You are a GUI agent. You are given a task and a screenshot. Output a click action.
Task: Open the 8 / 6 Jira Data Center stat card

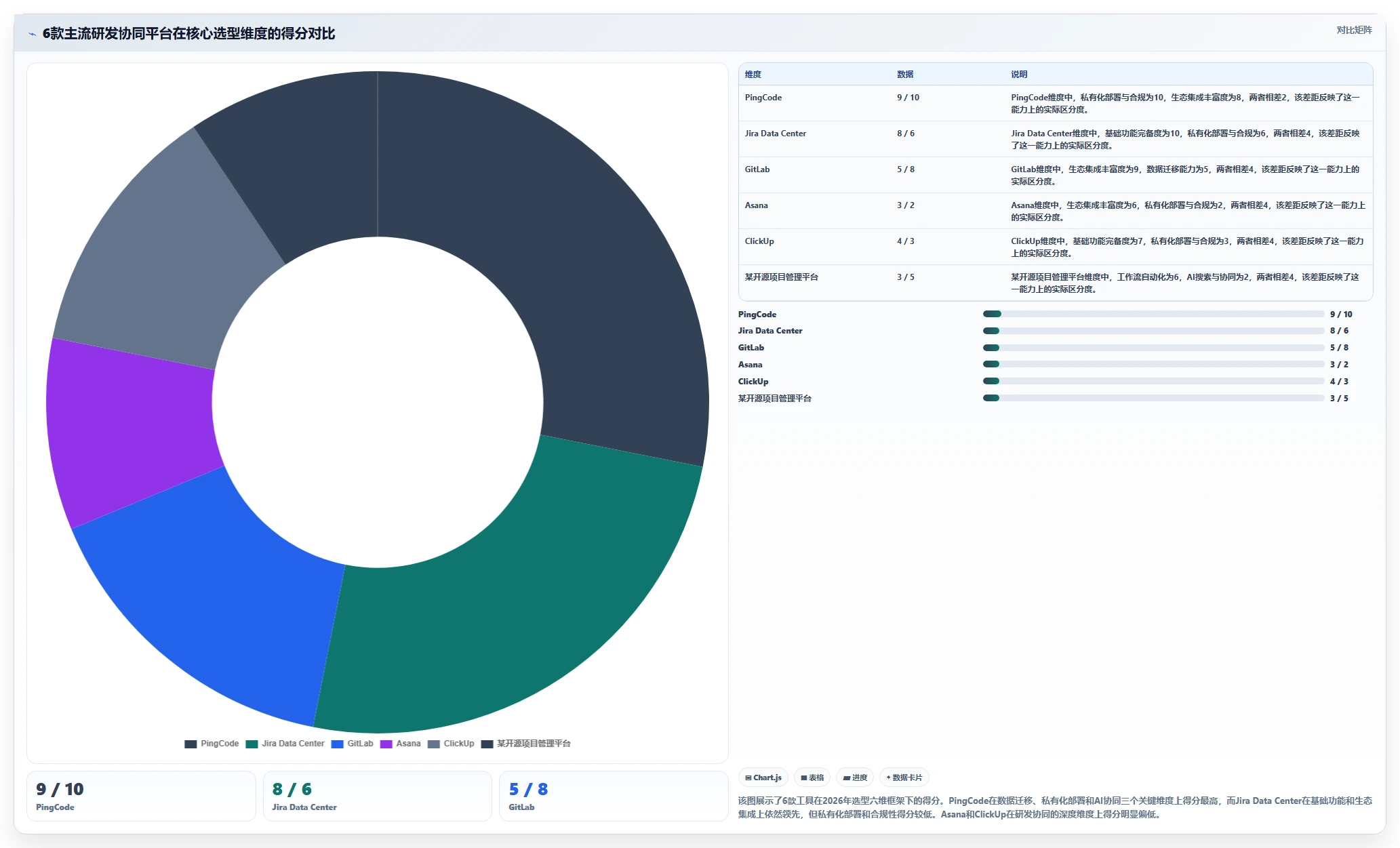pos(378,796)
